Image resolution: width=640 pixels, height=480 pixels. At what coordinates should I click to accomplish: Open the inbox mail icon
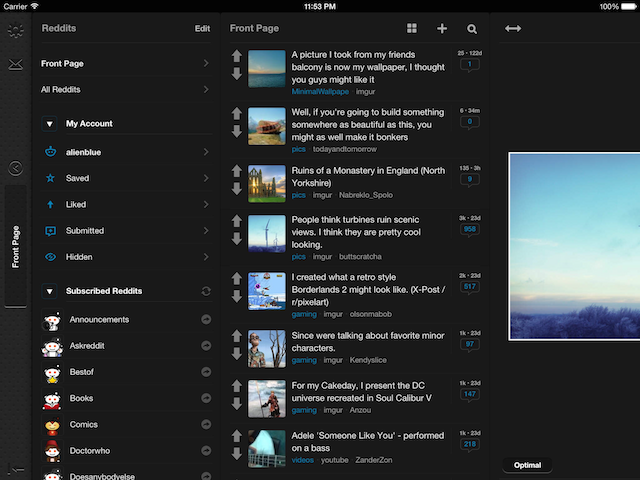tap(15, 66)
